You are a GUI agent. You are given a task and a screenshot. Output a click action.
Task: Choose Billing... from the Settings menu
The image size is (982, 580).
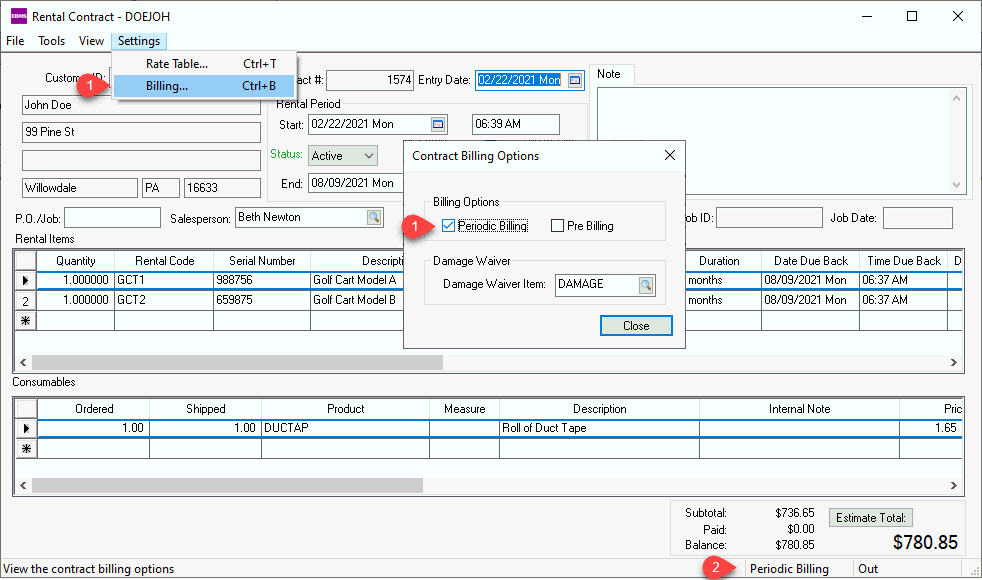167,86
